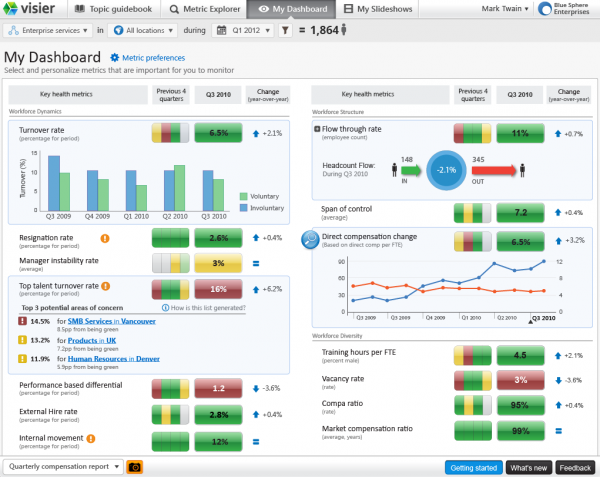Select the Q3 2010 marker on compensation chart
The width and height of the screenshot is (600, 477).
point(530,322)
